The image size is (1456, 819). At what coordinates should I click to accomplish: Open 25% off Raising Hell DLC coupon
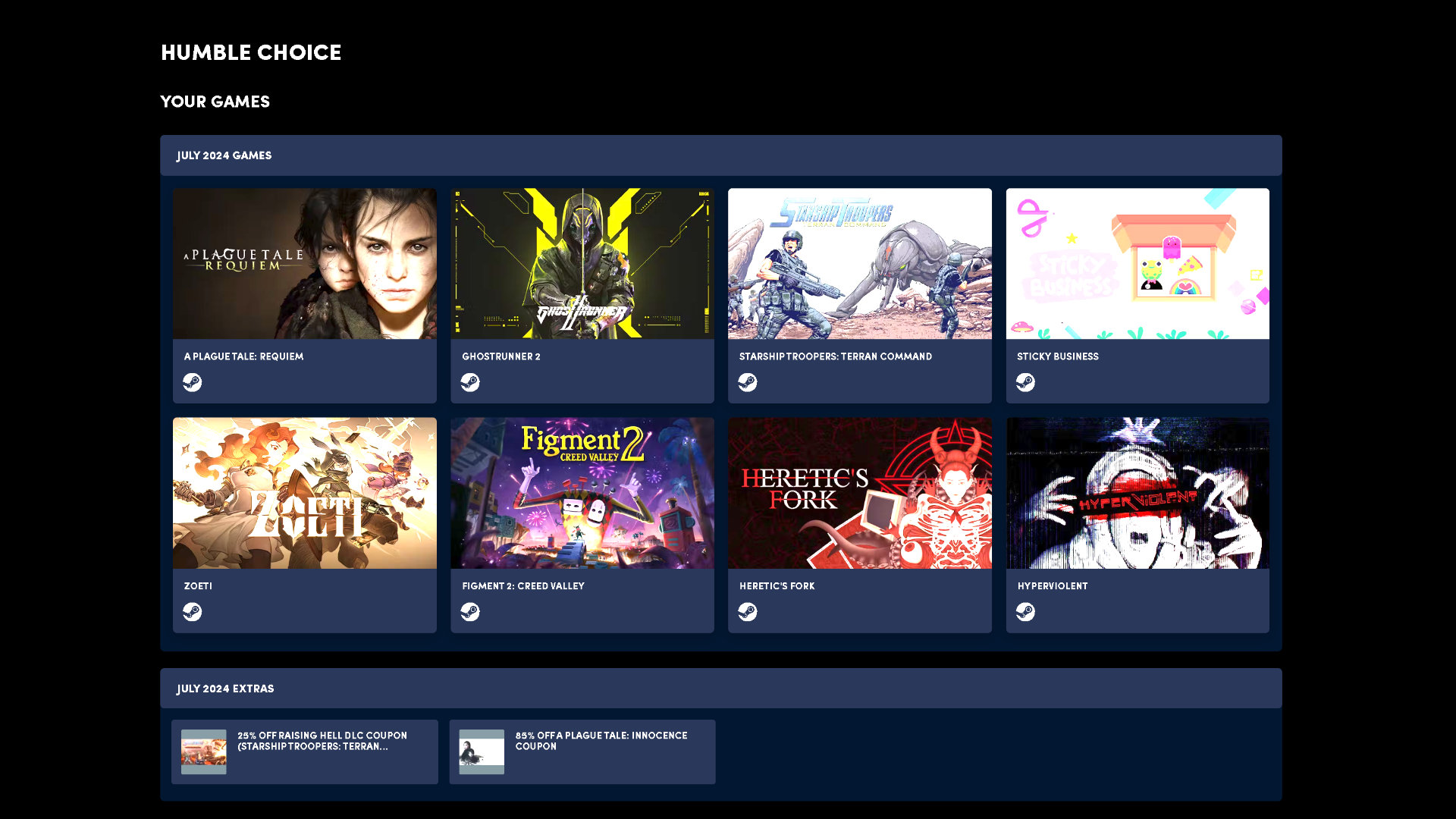[305, 752]
